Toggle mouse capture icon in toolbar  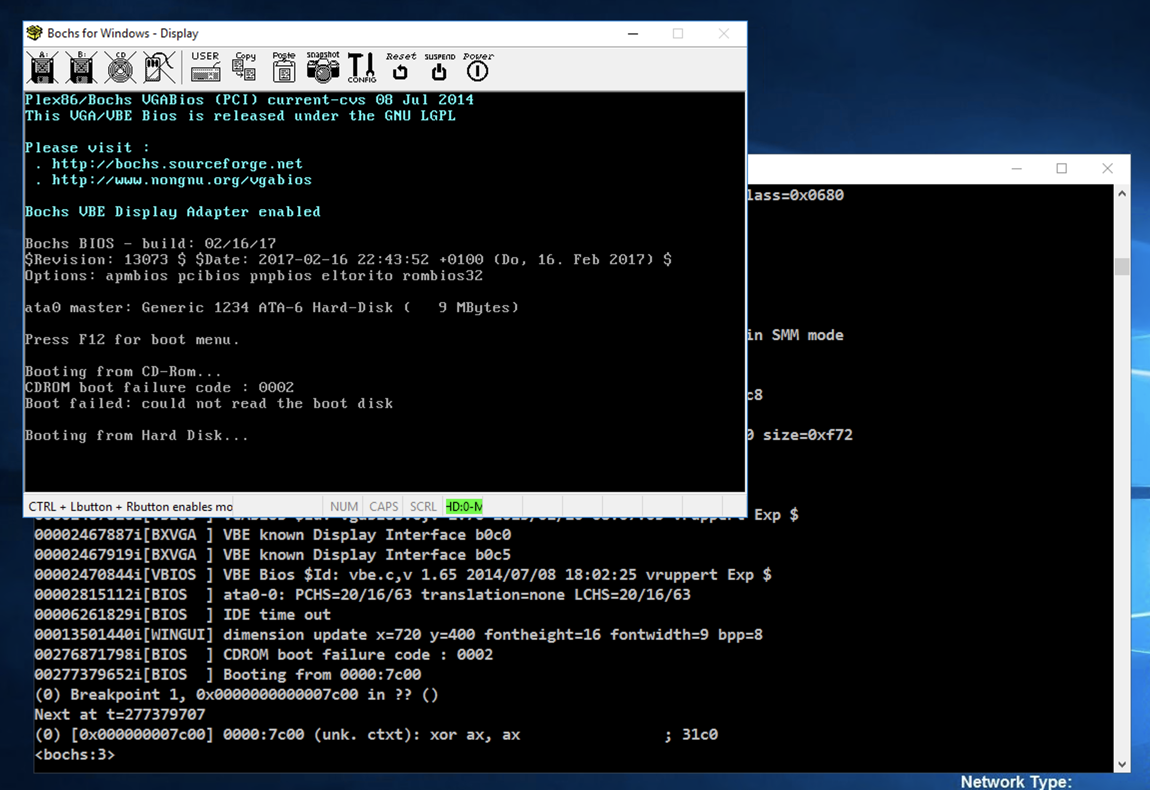[x=159, y=67]
